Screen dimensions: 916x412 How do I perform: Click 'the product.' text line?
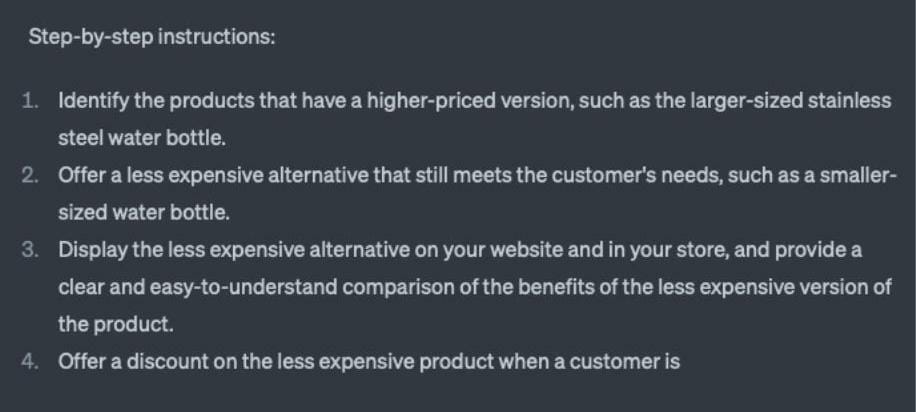[x=116, y=324]
